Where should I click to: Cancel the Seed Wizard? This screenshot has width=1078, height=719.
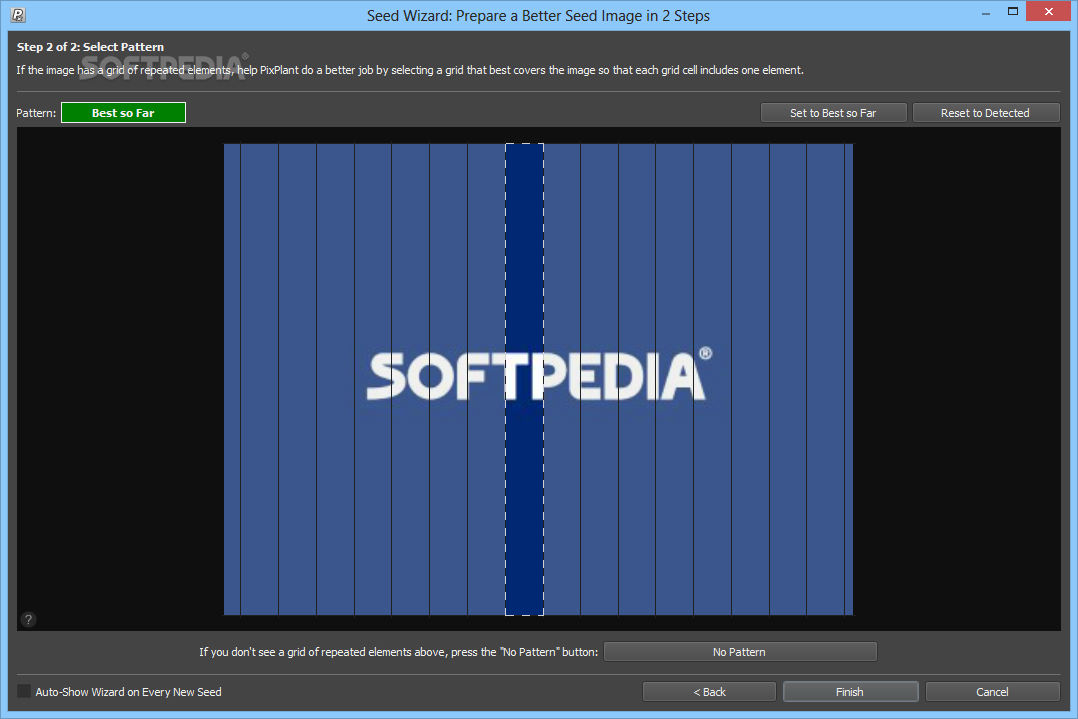[x=993, y=692]
